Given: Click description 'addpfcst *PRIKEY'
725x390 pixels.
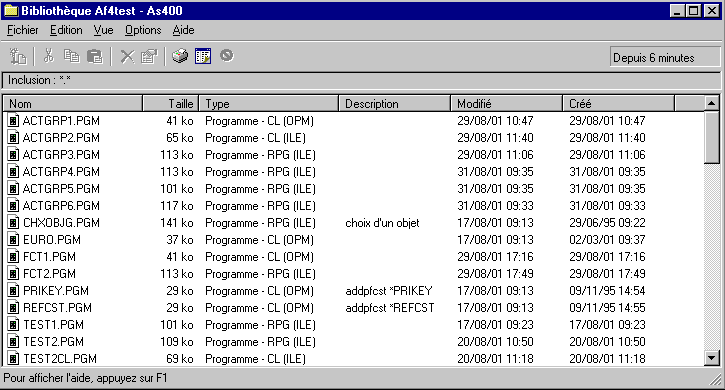Looking at the screenshot, I should (389, 291).
